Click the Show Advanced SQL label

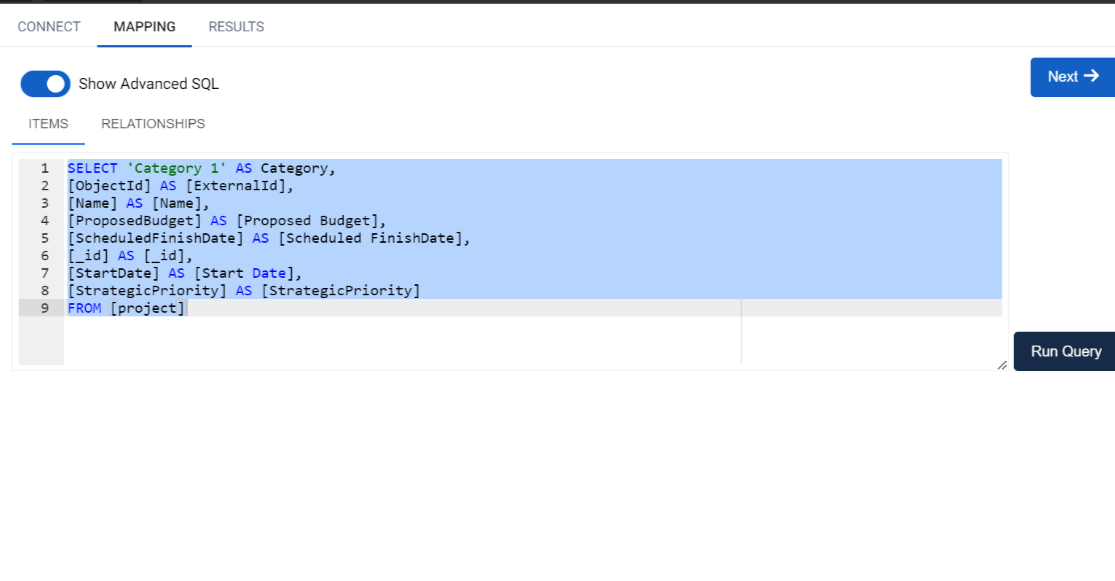pyautogui.click(x=149, y=84)
